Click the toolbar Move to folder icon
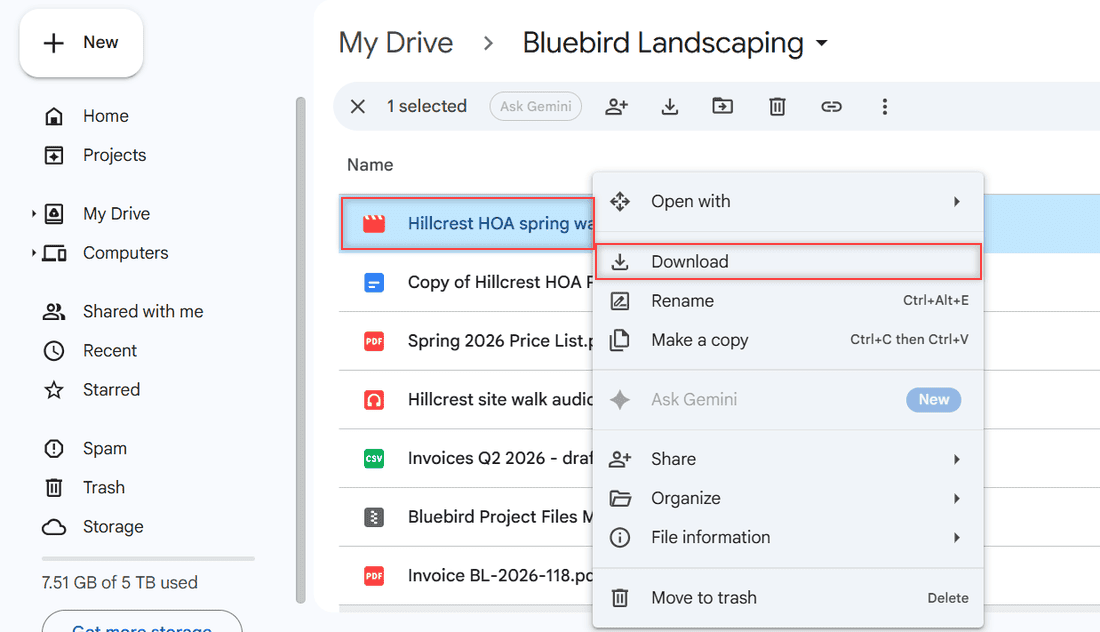This screenshot has width=1100, height=632. coord(723,107)
